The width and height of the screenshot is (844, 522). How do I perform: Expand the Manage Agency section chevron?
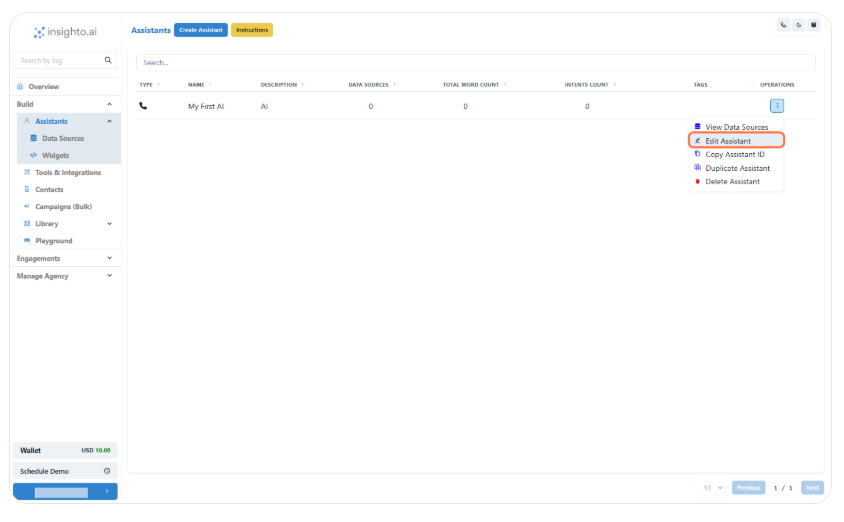[109, 276]
